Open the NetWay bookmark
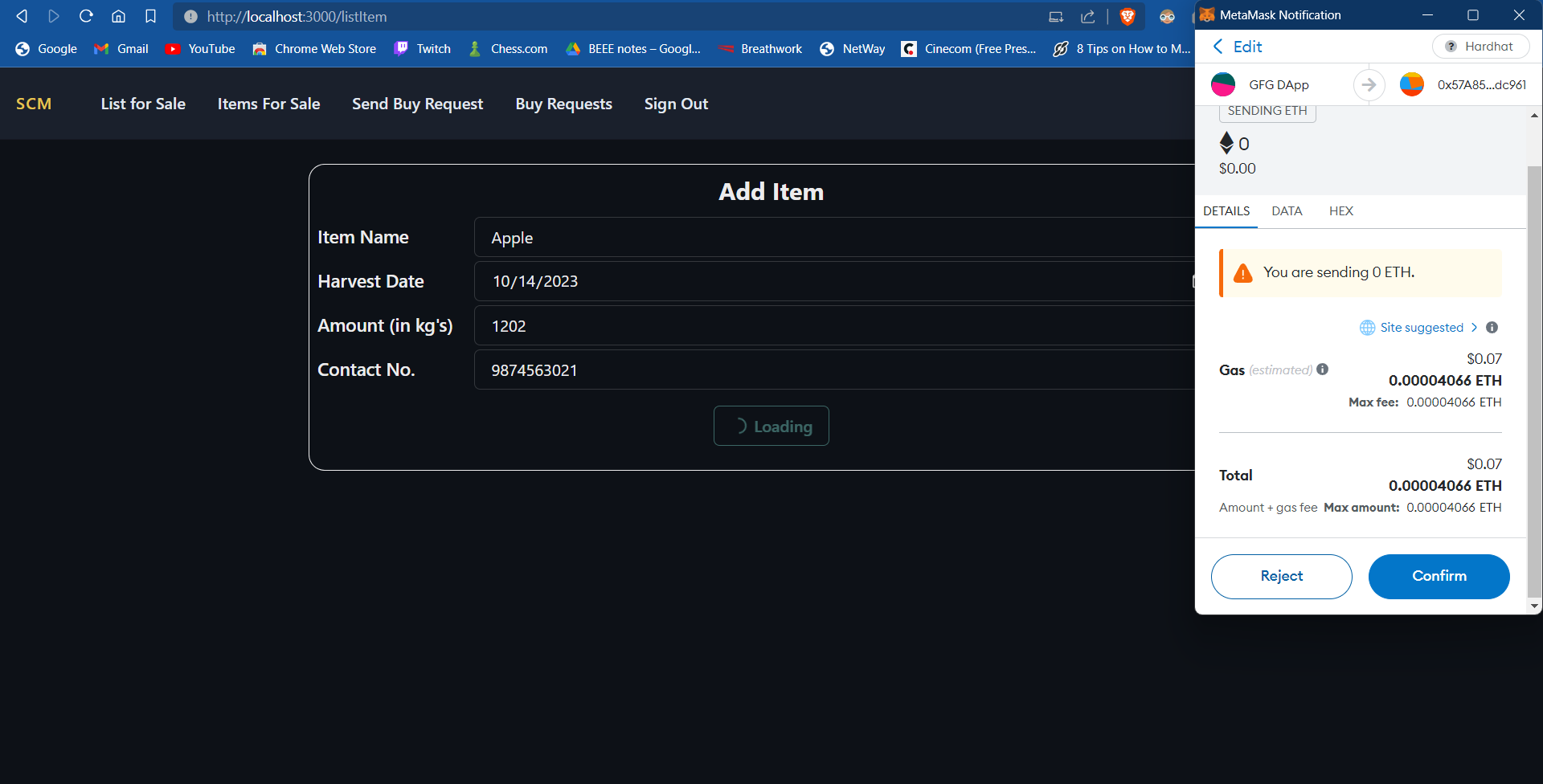 click(x=852, y=49)
